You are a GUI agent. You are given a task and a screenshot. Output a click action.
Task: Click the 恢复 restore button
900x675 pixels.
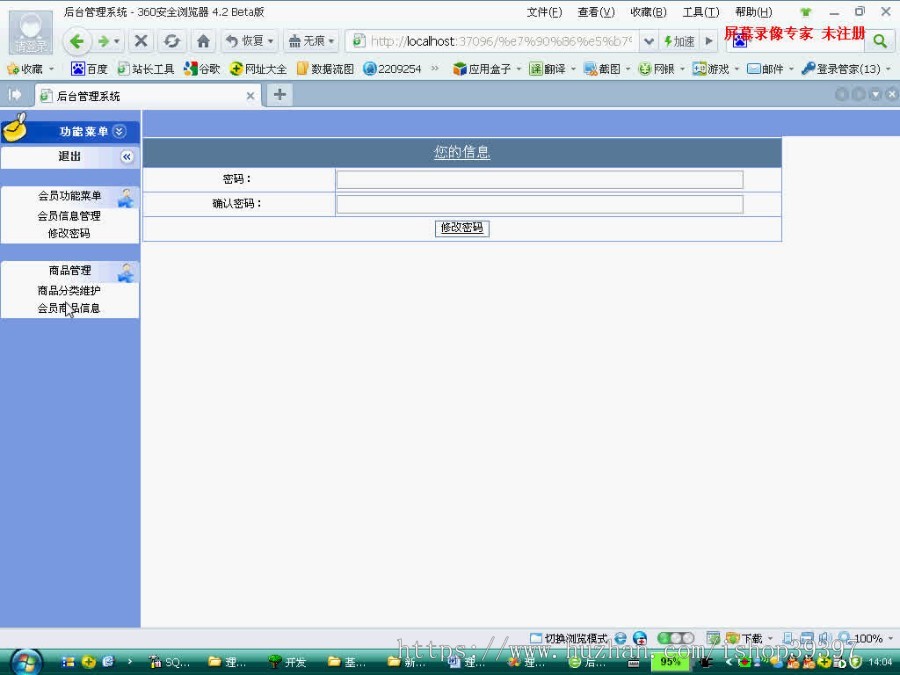245,41
